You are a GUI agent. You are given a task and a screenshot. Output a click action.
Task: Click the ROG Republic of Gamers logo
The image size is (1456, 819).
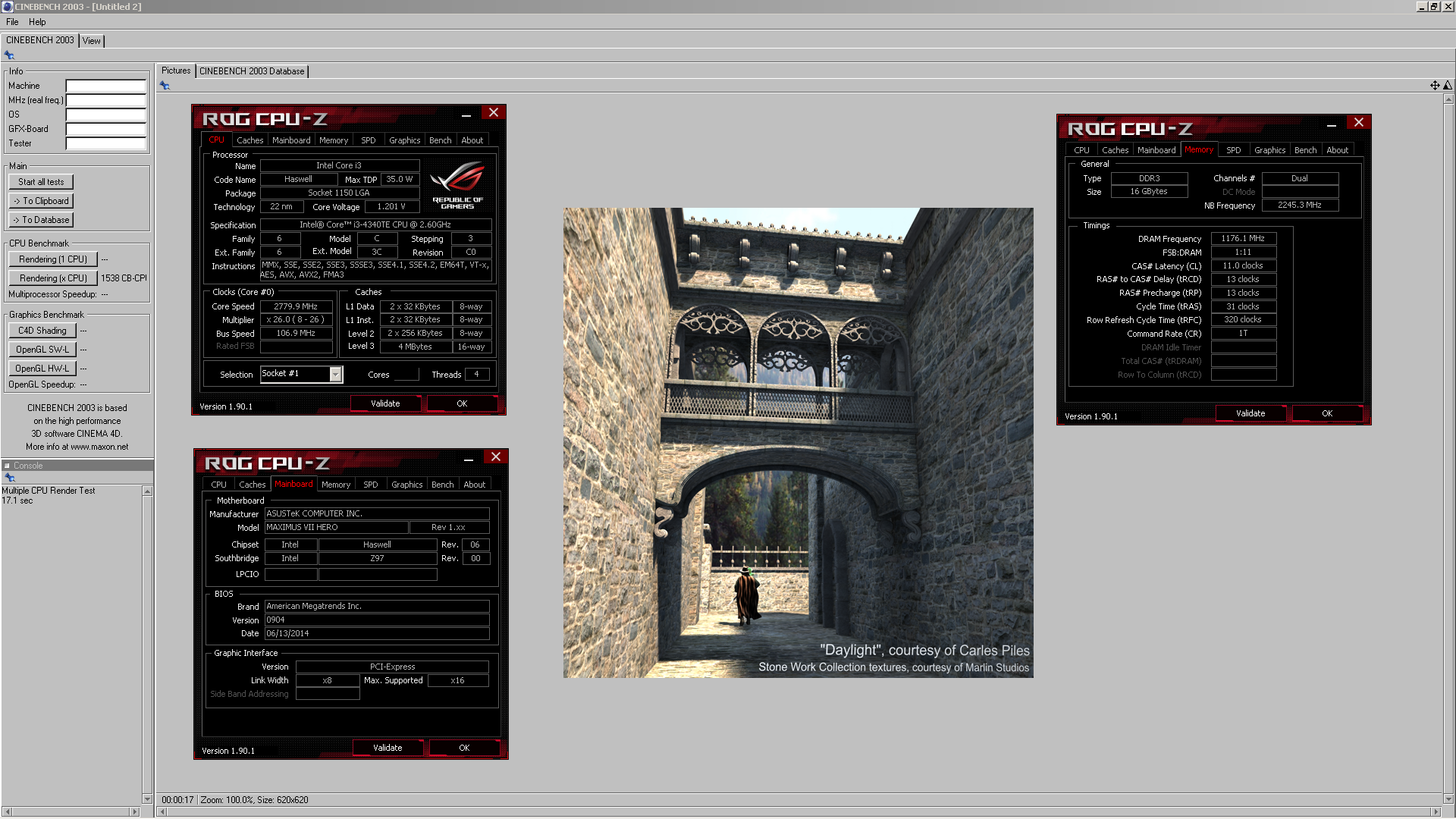(x=457, y=186)
